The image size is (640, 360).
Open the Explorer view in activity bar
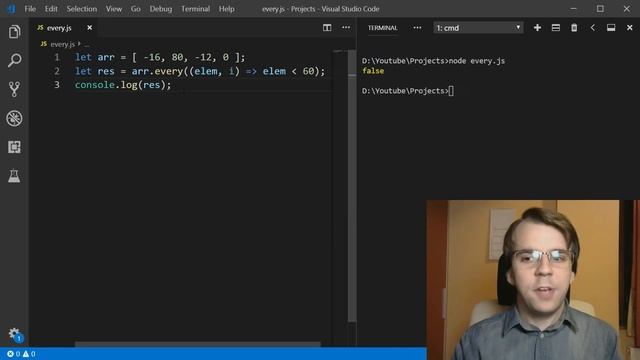pos(14,32)
